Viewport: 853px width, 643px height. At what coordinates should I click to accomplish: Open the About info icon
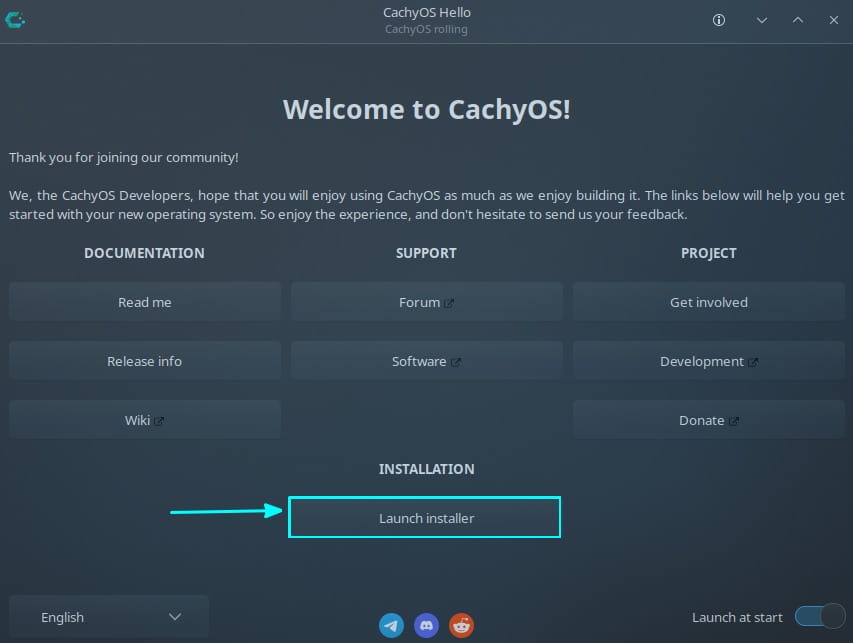(718, 20)
